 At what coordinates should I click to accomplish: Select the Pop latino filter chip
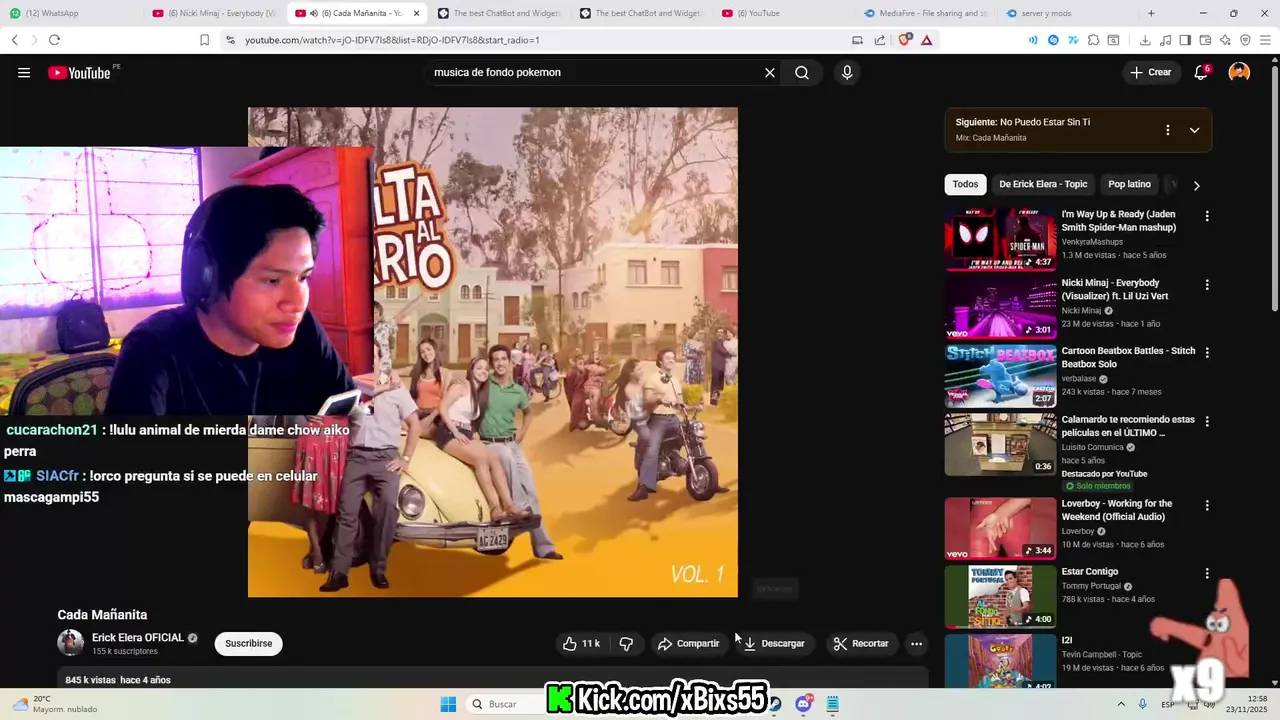(x=1129, y=184)
